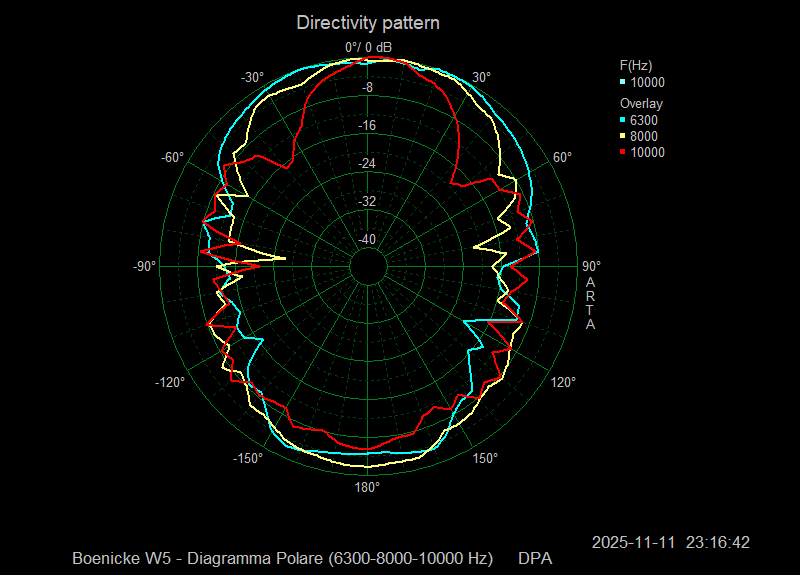The image size is (800, 575).
Task: Click the 180° label at chart bottom
Action: tap(367, 487)
